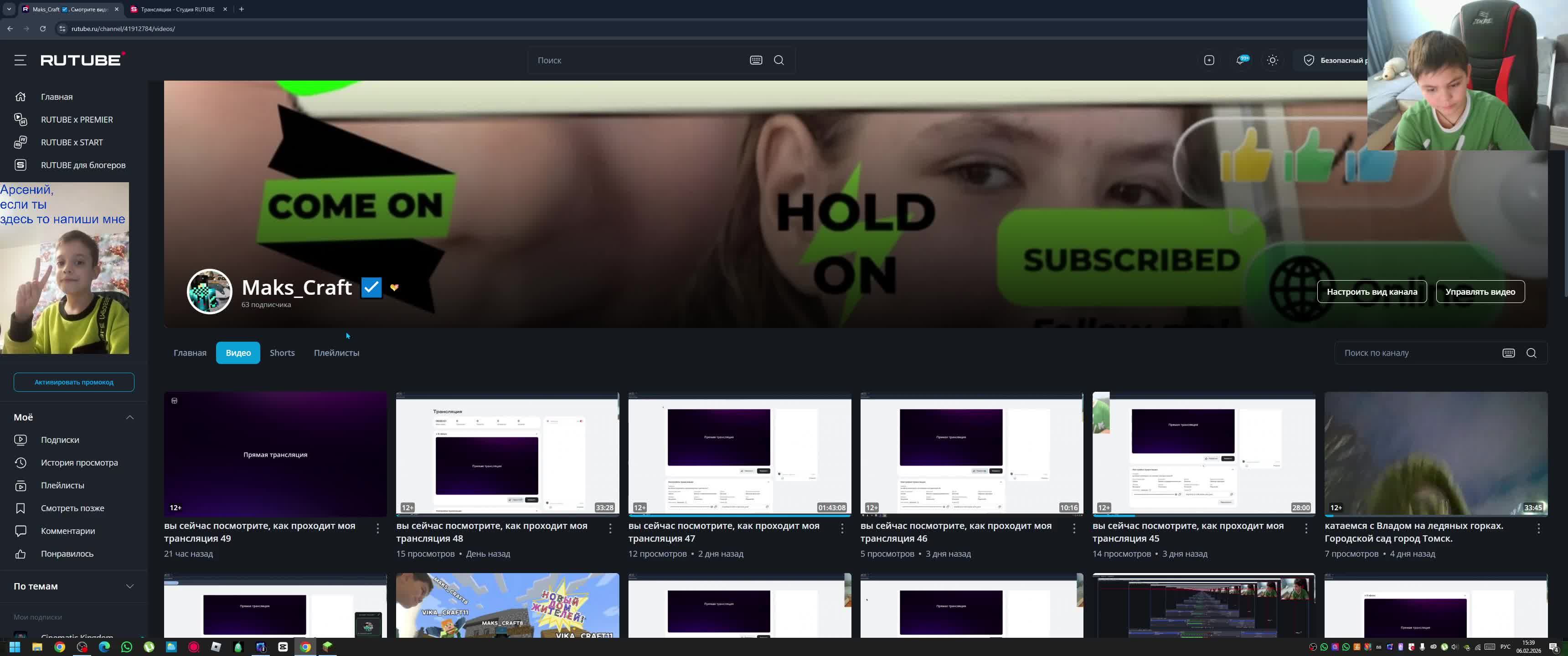Switch to the Плейлисты channel tab
This screenshot has height=656, width=1568.
(x=336, y=353)
